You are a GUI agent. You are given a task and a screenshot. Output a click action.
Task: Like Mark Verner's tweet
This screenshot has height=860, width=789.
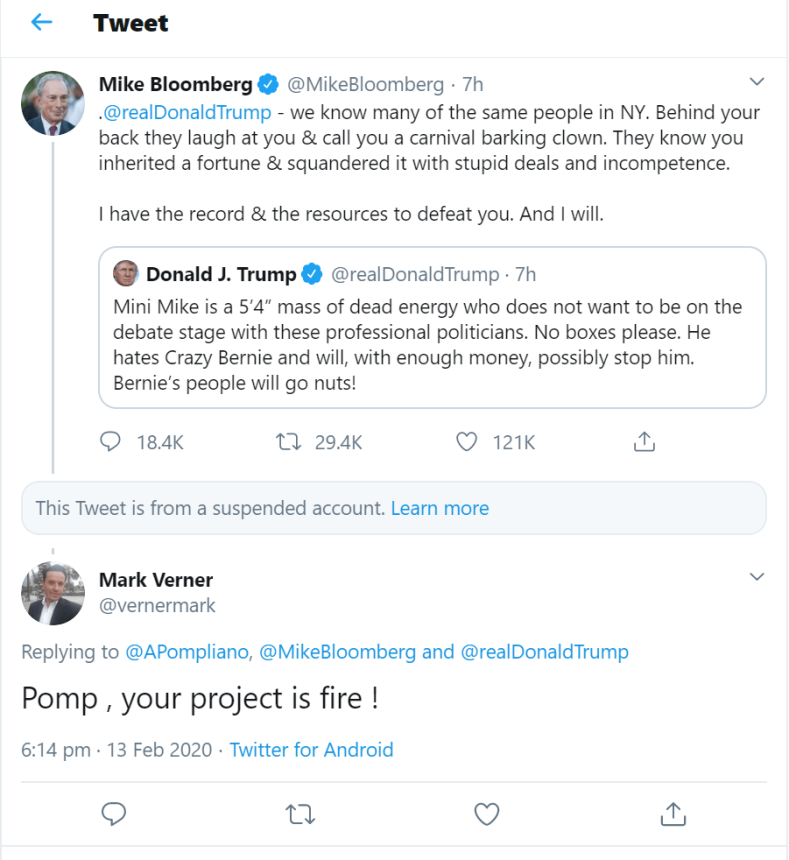(x=487, y=814)
